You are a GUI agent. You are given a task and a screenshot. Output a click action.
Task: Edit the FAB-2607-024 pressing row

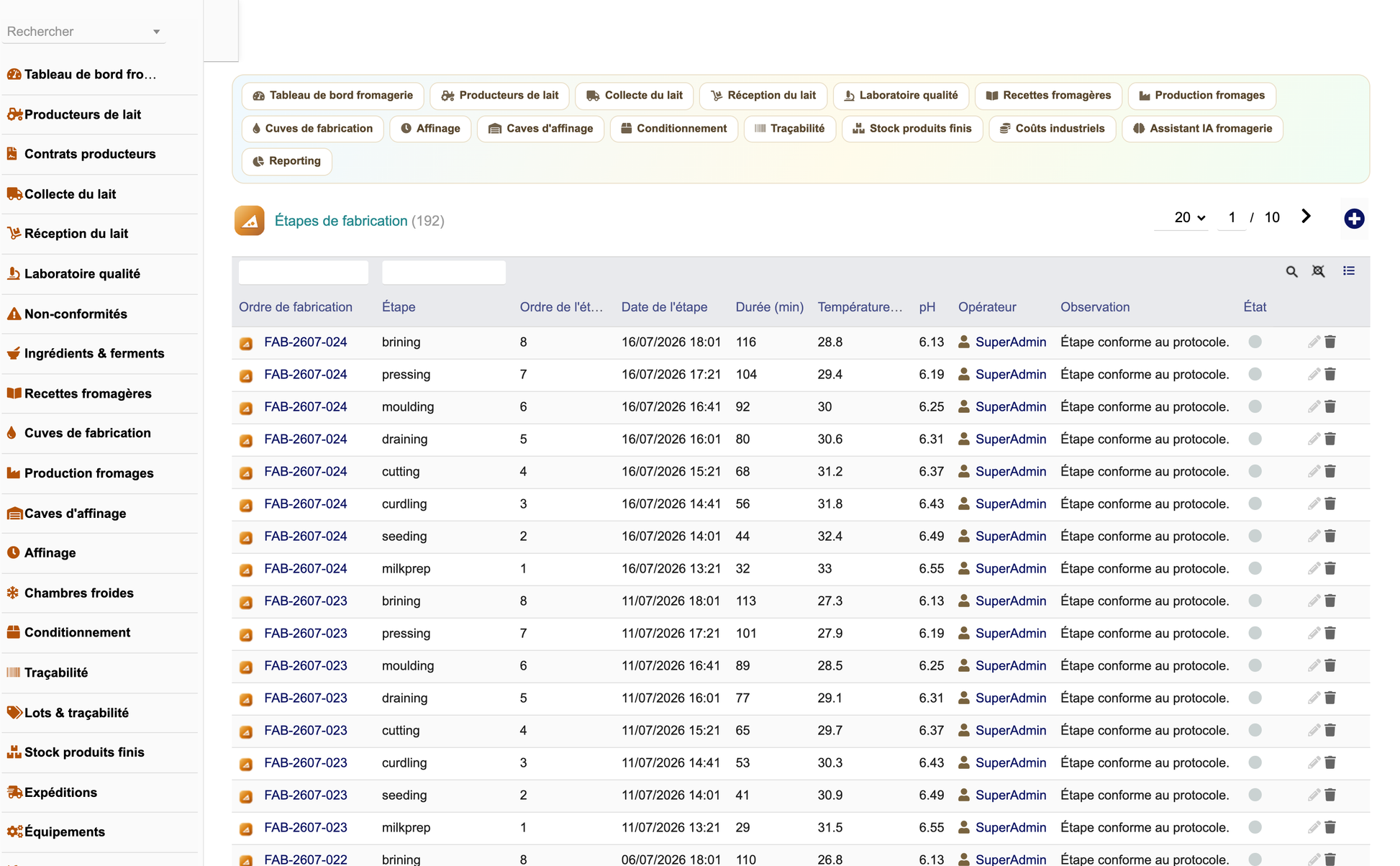(1314, 374)
